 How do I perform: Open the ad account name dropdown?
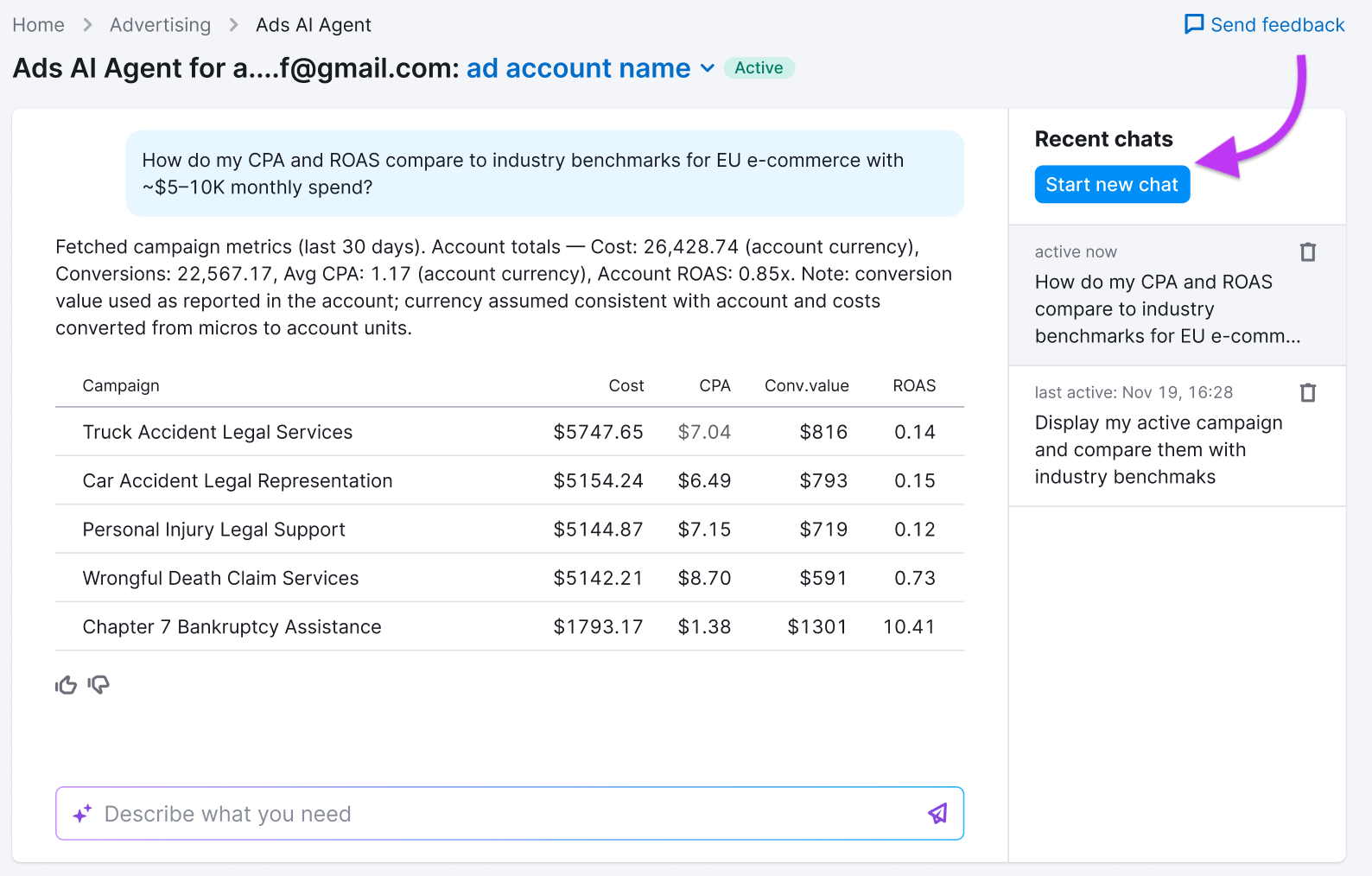tap(579, 68)
